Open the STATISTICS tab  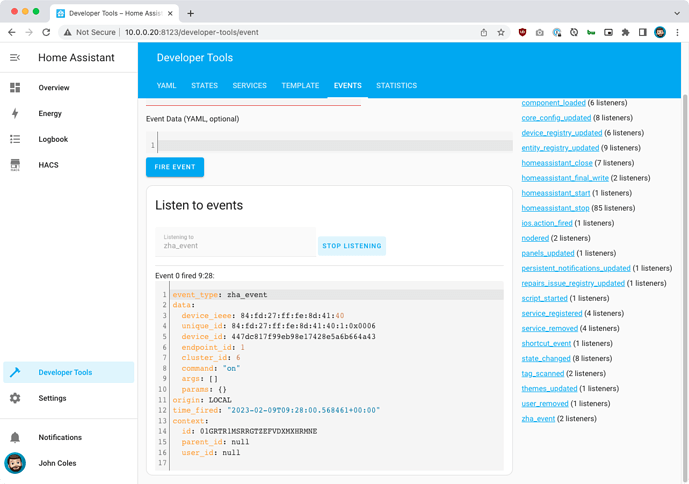click(x=396, y=86)
